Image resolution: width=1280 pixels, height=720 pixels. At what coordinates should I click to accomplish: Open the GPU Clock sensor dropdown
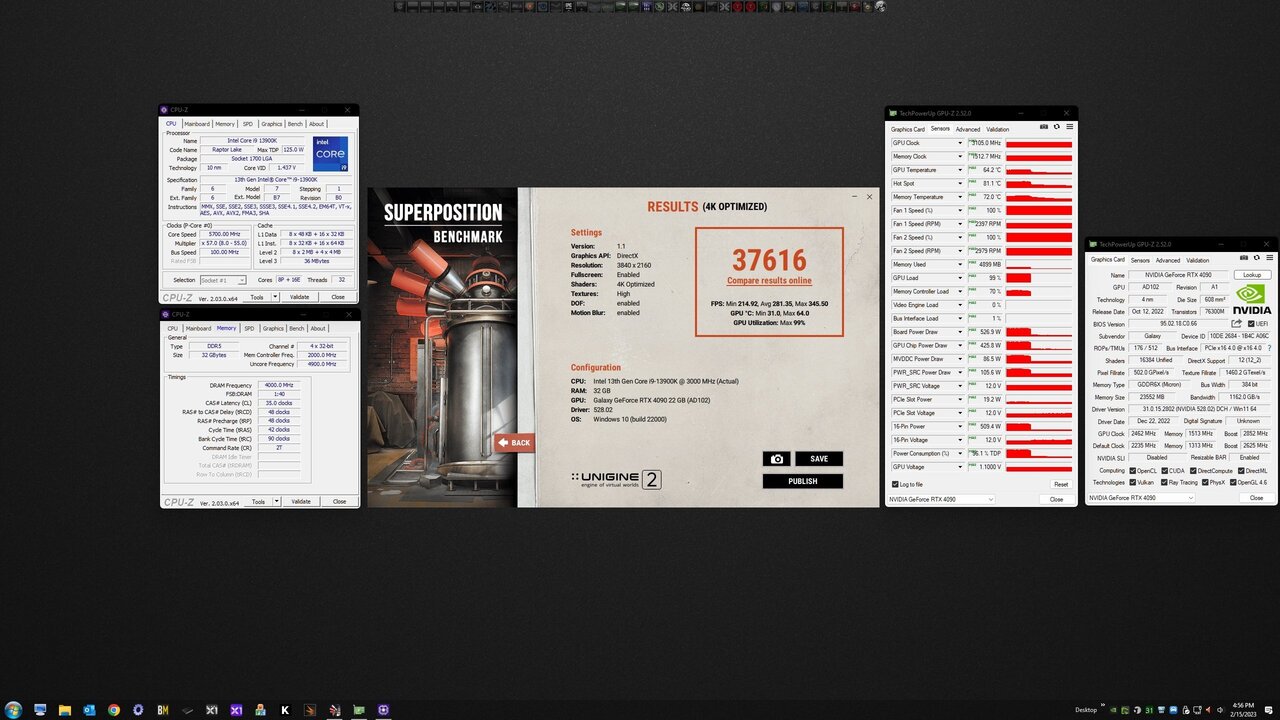[961, 143]
